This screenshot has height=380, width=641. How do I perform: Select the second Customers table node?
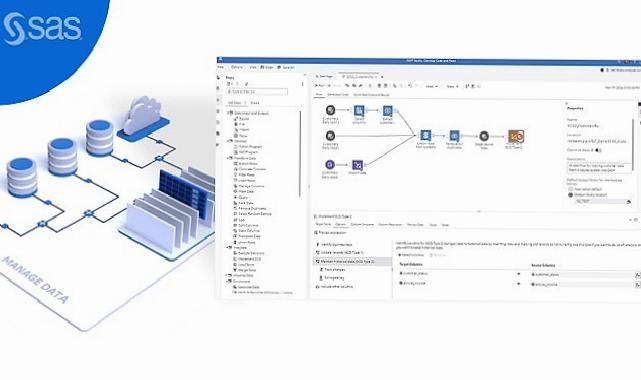click(x=330, y=135)
